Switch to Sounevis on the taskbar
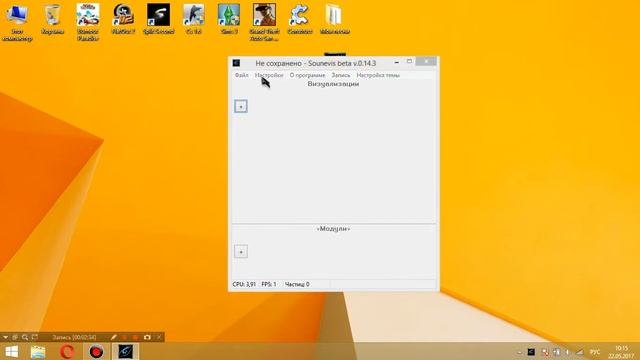The image size is (640, 360). point(126,351)
